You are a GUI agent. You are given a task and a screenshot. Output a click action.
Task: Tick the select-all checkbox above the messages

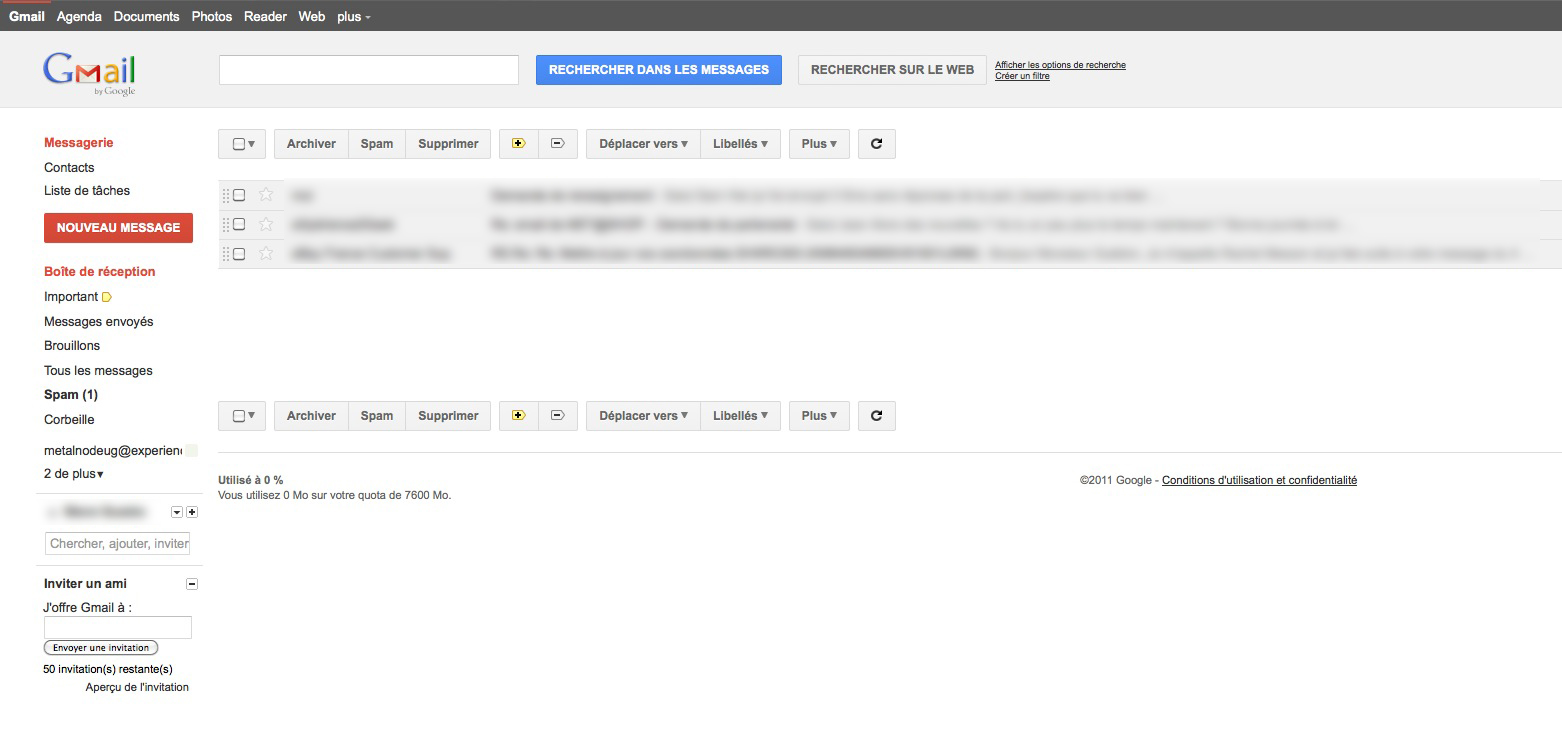click(x=238, y=144)
